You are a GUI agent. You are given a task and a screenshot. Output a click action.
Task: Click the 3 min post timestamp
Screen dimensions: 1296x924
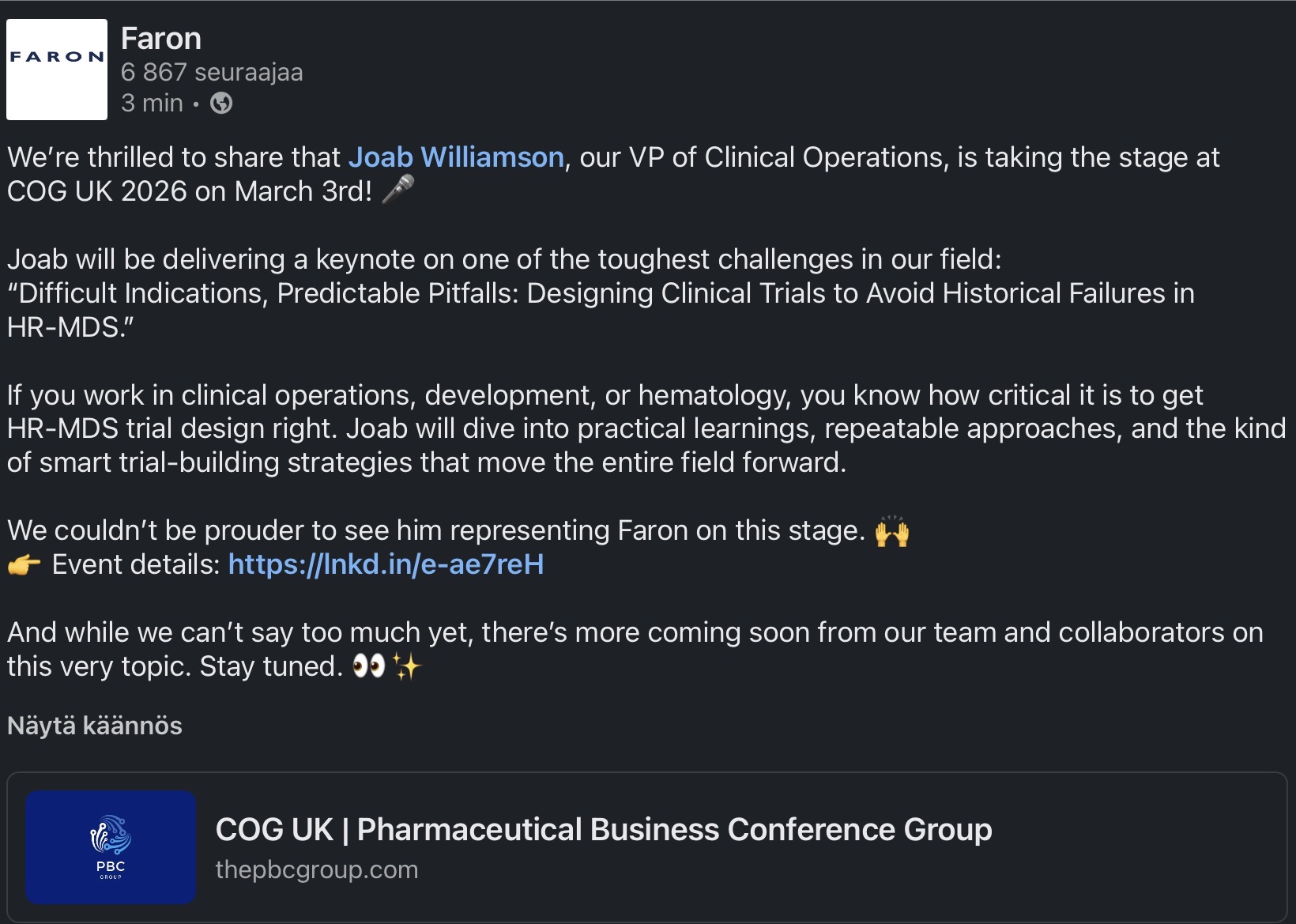coord(152,104)
